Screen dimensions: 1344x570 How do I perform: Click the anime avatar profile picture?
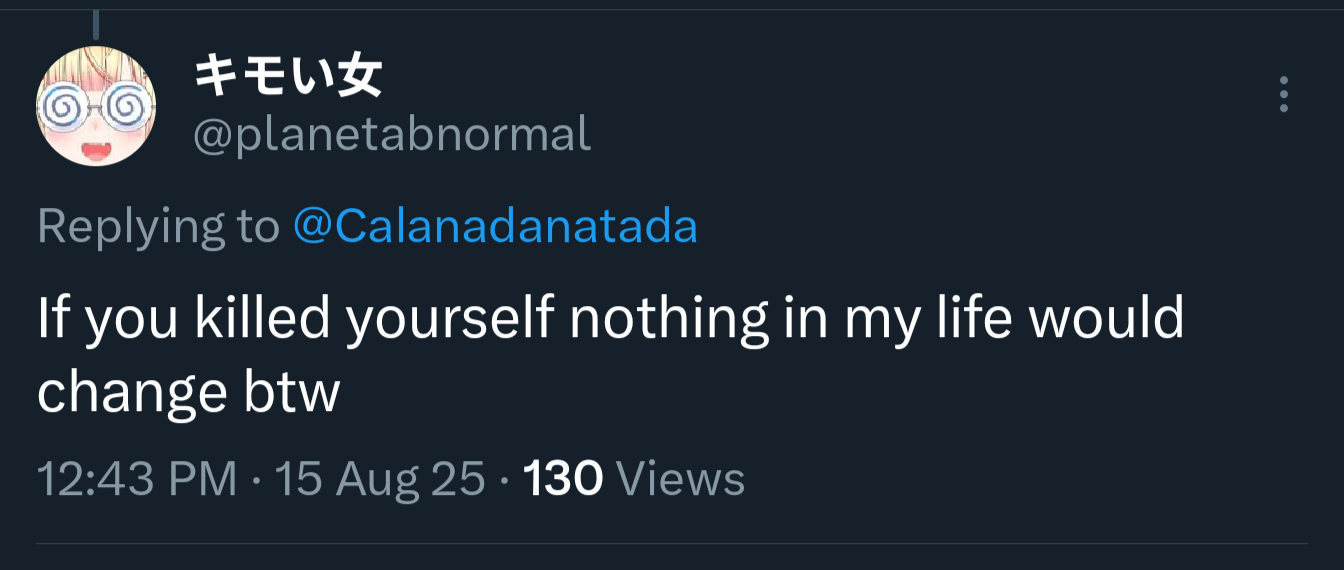point(96,106)
